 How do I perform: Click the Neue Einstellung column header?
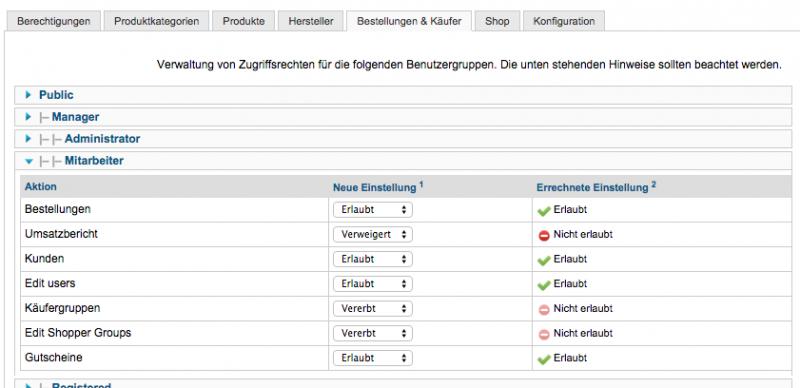[x=378, y=187]
